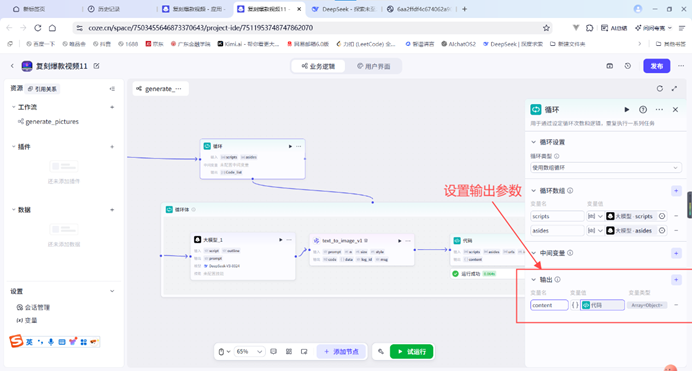The width and height of the screenshot is (692, 371).
Task: Click the content output name field
Action: click(x=549, y=305)
